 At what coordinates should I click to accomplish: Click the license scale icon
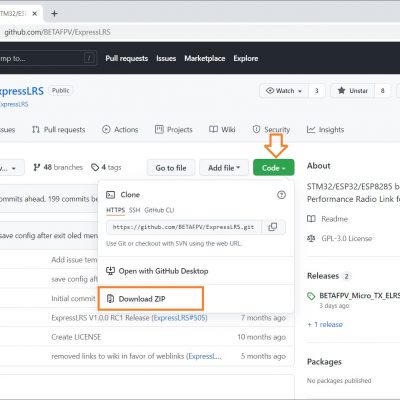[311, 239]
